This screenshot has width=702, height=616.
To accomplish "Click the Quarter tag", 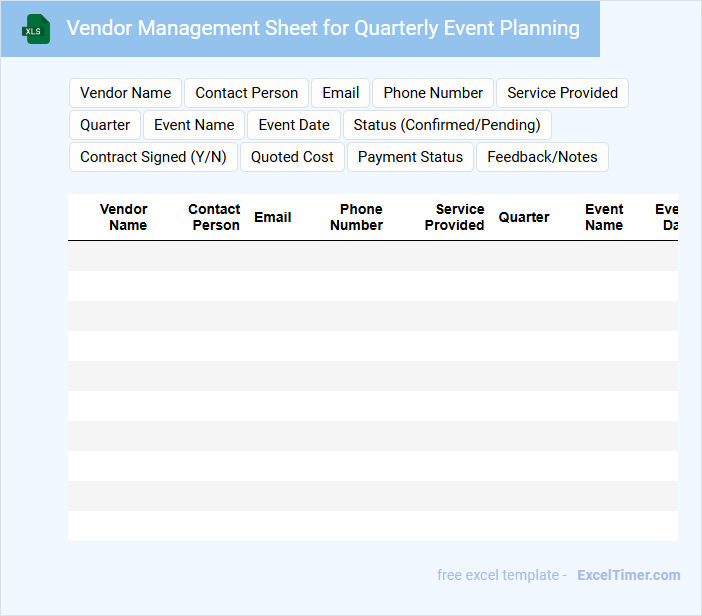I will (x=105, y=125).
